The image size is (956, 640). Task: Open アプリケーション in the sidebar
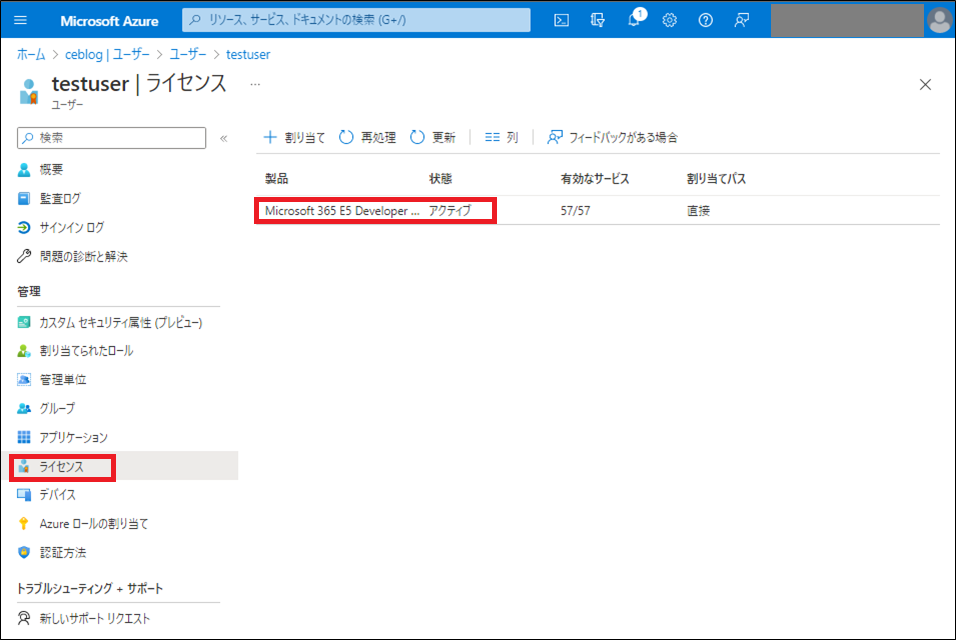63,437
